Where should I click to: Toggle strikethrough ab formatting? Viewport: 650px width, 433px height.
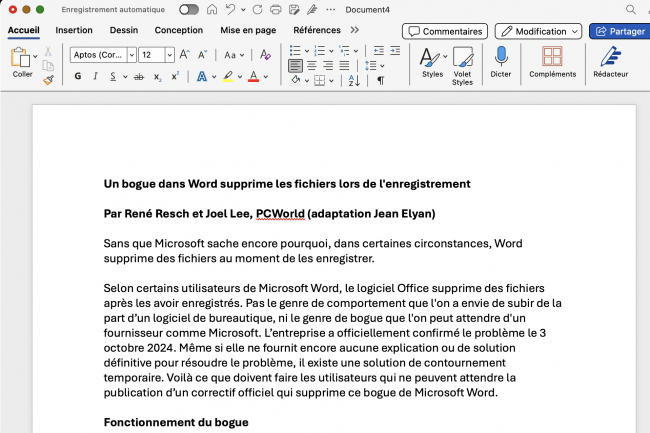139,76
